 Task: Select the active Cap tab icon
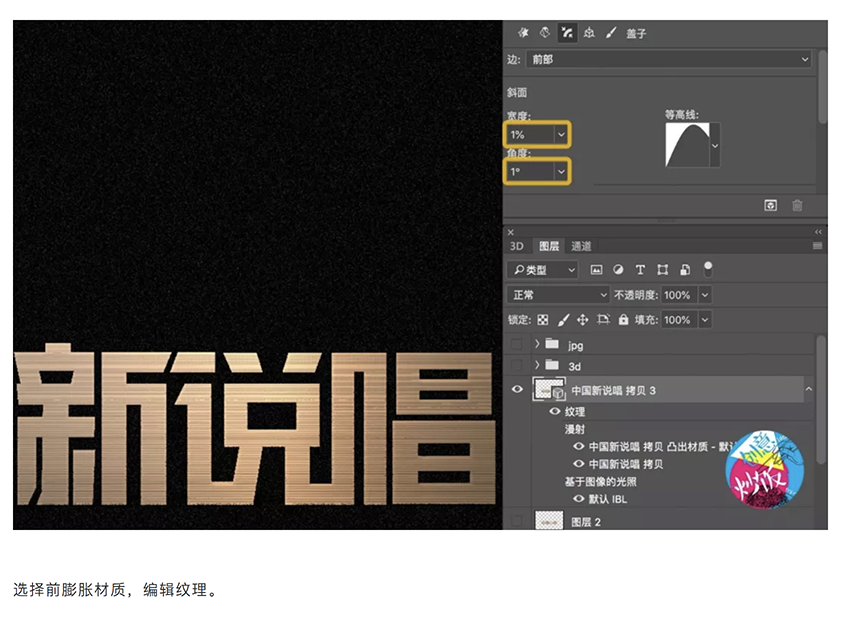pyautogui.click(x=567, y=33)
